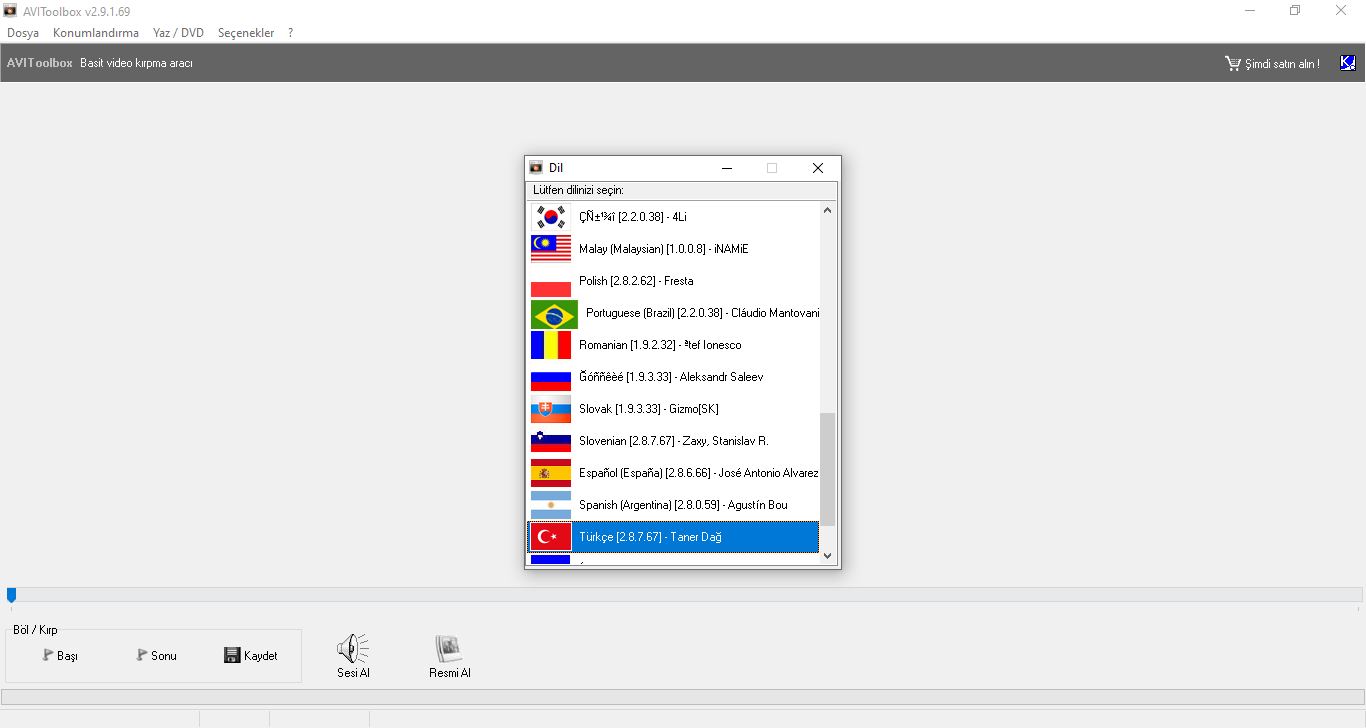Click the language list scrollbar thumb
This screenshot has height=728, width=1366.
[827, 469]
